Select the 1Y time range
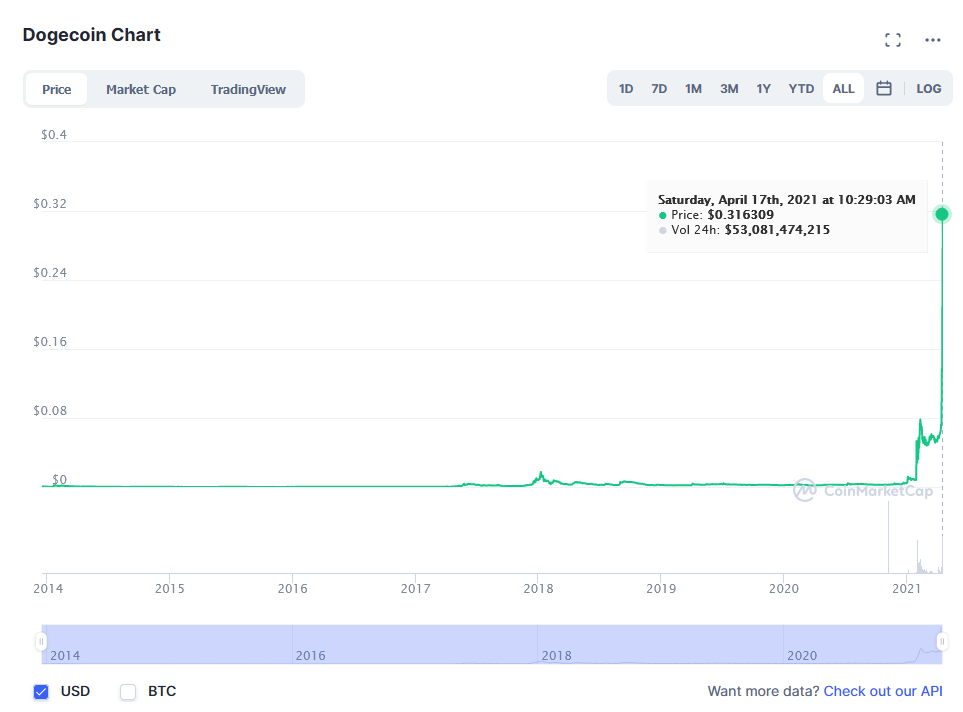 tap(763, 88)
